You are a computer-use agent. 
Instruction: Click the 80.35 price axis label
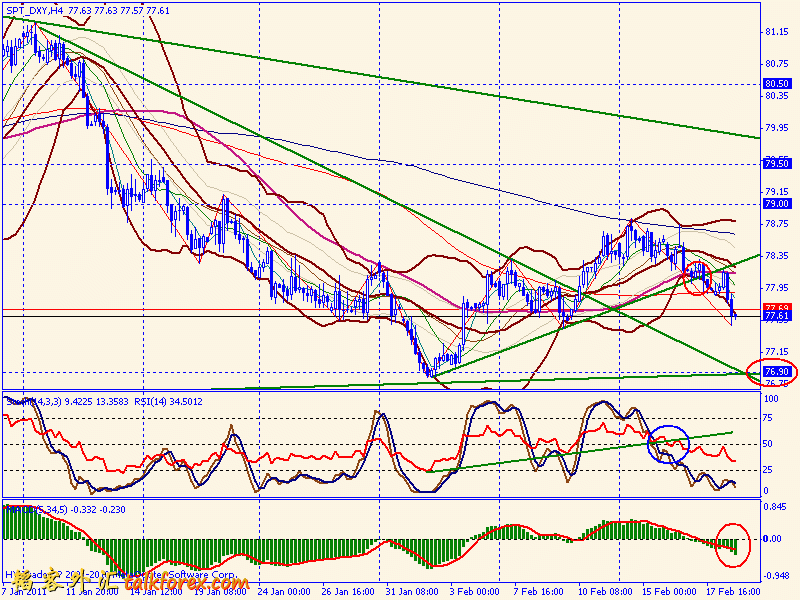[x=777, y=95]
